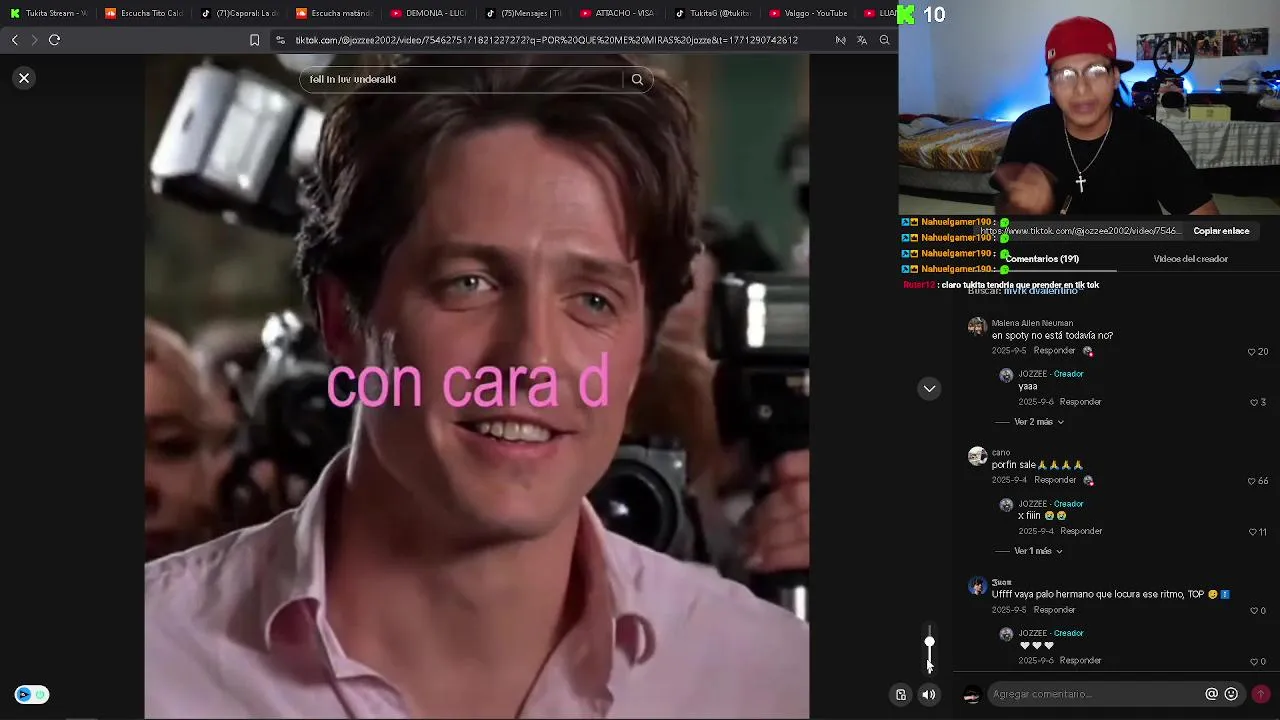1280x720 pixels.
Task: Go back in browser history
Action: (x=14, y=40)
